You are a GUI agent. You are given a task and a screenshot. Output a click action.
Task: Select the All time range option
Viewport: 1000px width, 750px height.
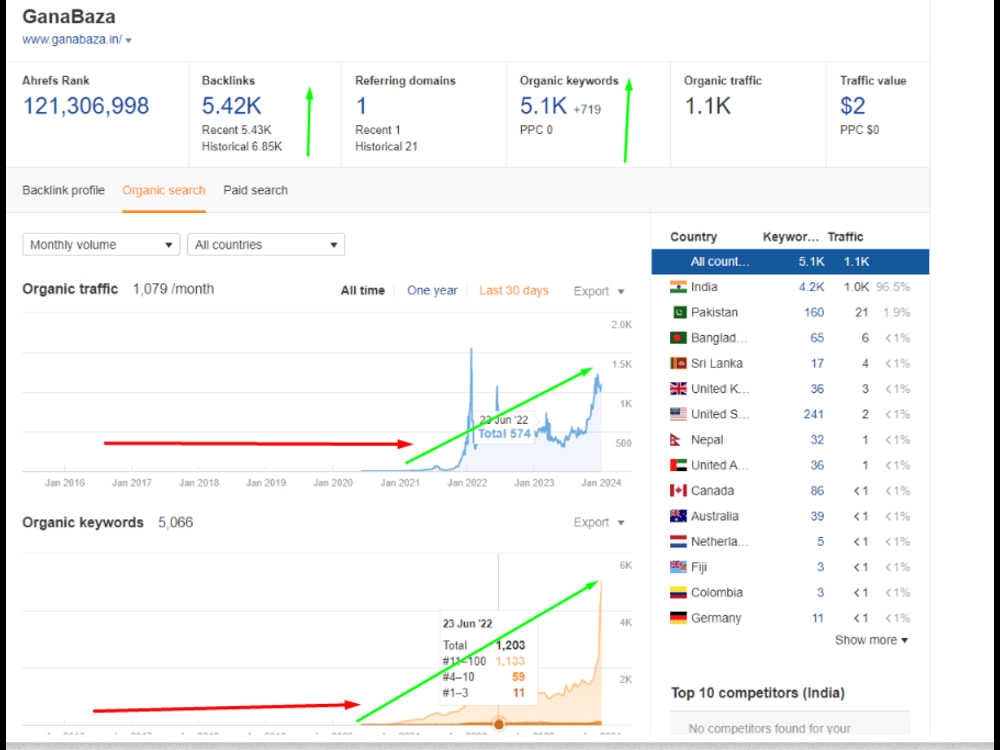[363, 291]
